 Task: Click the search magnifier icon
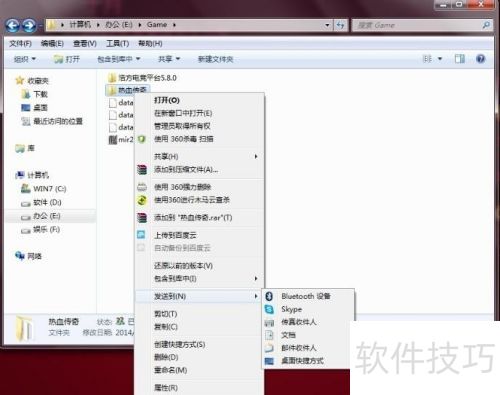coord(486,25)
